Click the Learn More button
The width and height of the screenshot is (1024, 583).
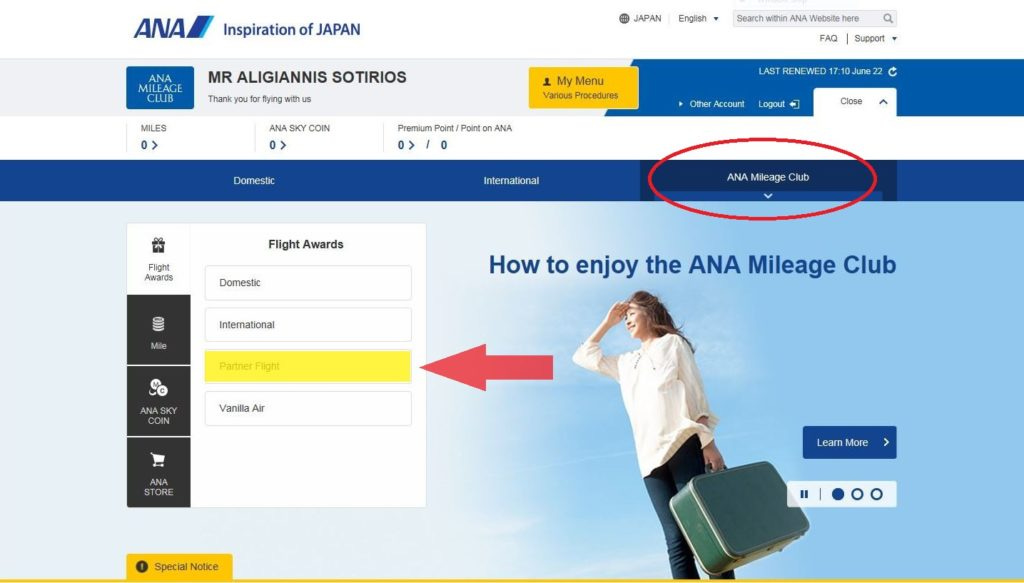click(849, 443)
